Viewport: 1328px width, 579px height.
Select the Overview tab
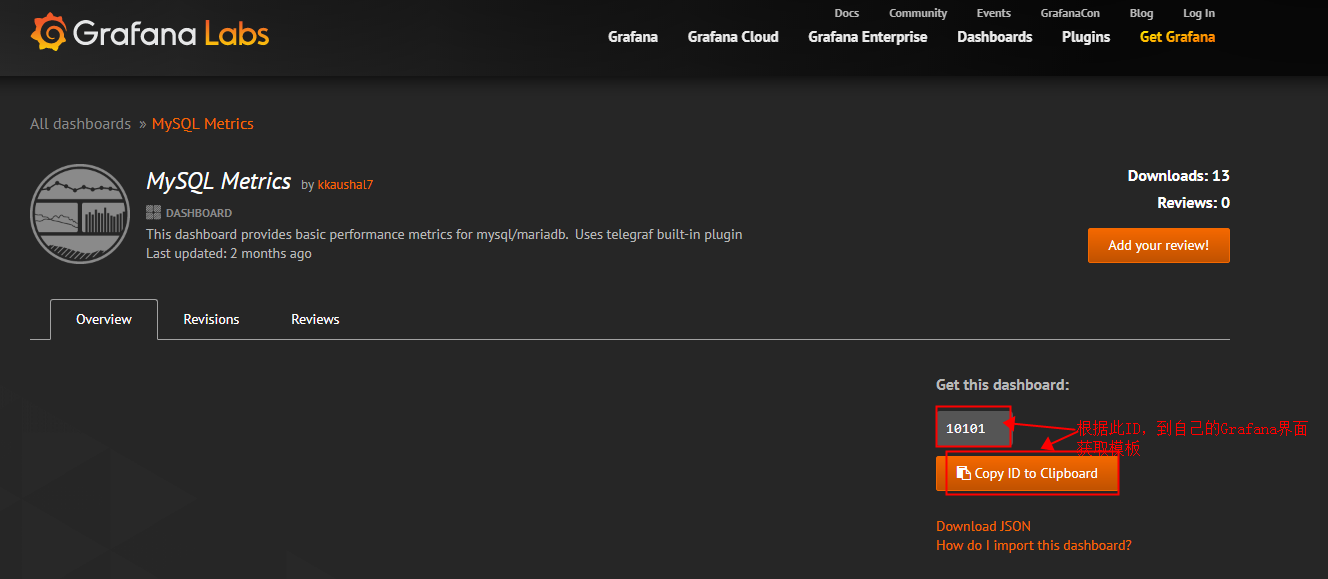click(x=104, y=319)
